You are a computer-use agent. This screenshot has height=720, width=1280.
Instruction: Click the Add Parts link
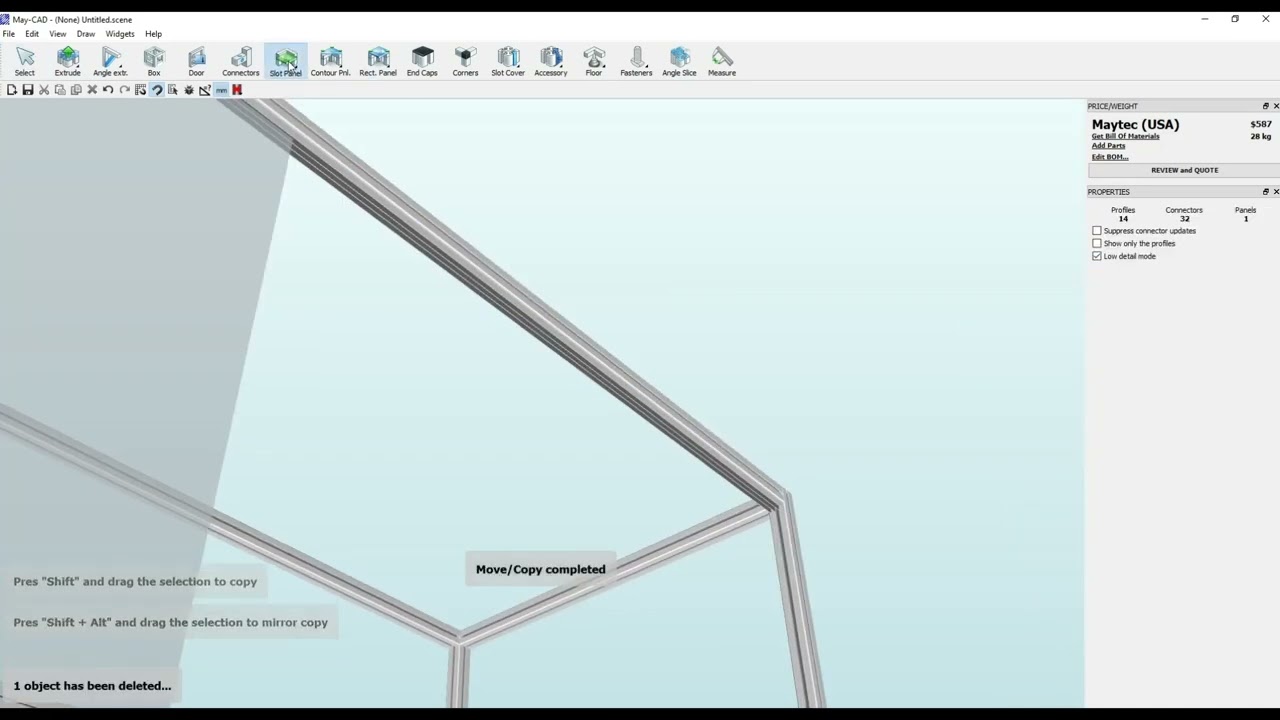[x=1108, y=146]
